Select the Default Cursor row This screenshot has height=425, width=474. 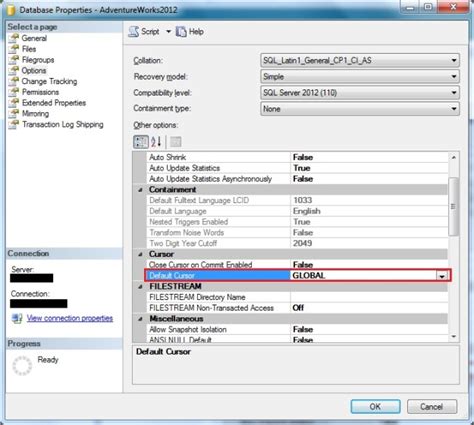click(297, 276)
